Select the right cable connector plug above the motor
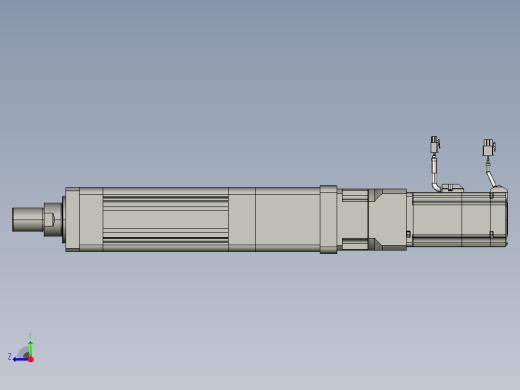This screenshot has height=390, width=520. pyautogui.click(x=489, y=148)
